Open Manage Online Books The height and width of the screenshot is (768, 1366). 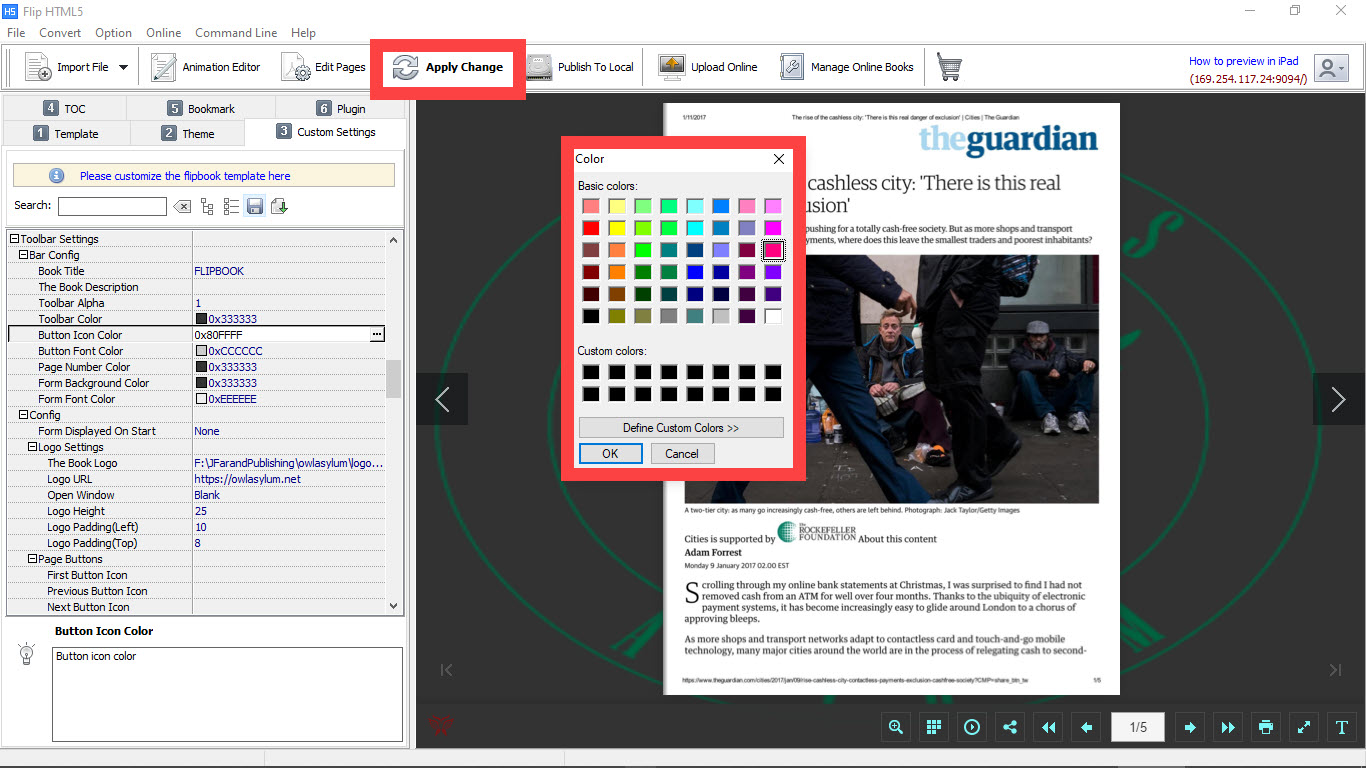tap(848, 67)
